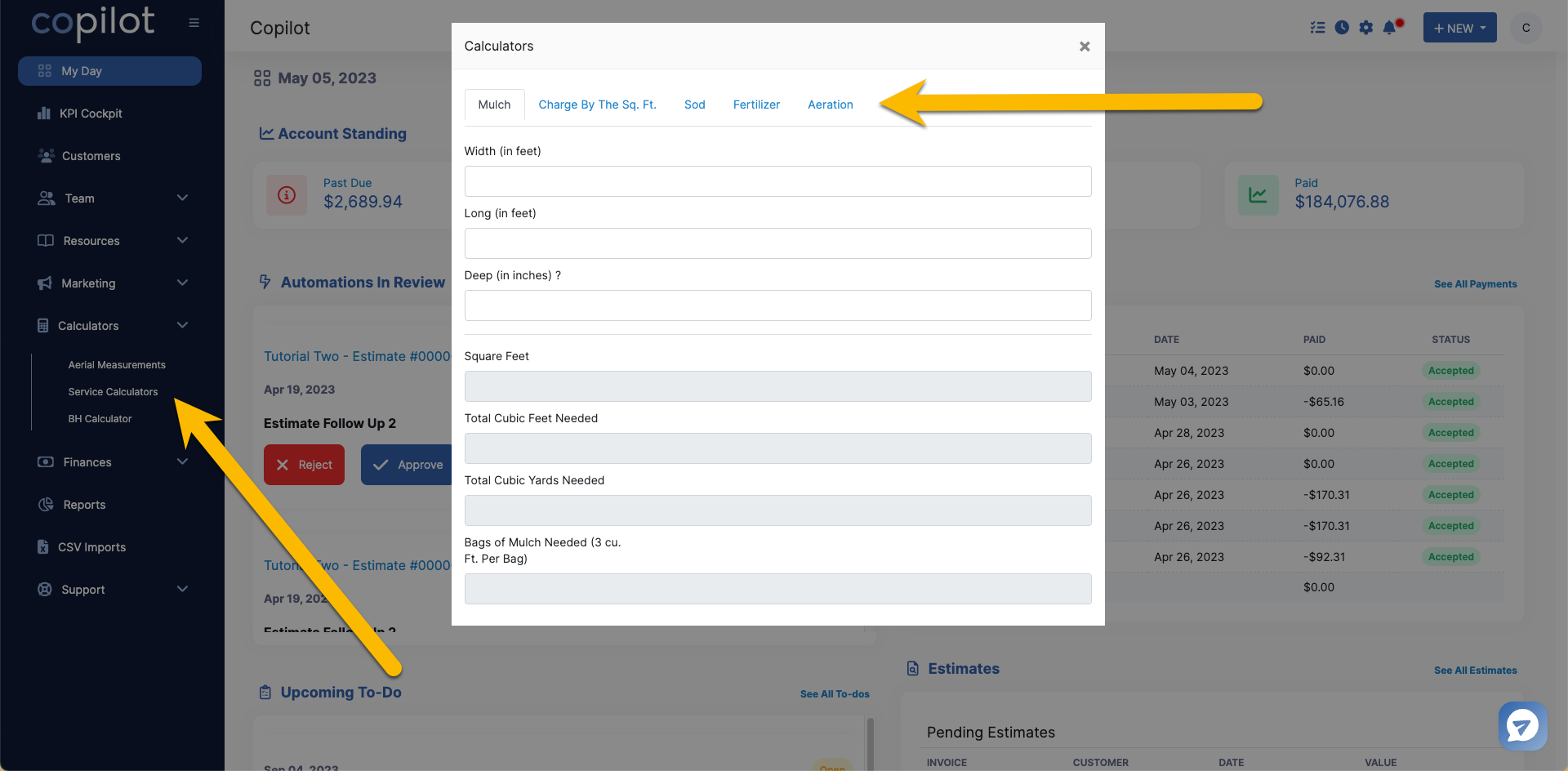Click the -$65.16 paid amount
1568x771 pixels.
[1323, 402]
